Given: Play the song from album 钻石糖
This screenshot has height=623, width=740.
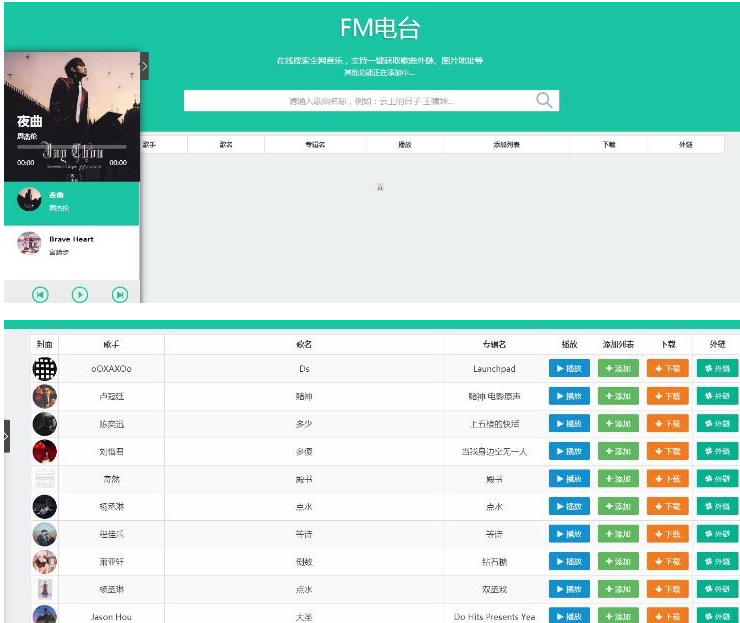Looking at the screenshot, I should pyautogui.click(x=569, y=561).
